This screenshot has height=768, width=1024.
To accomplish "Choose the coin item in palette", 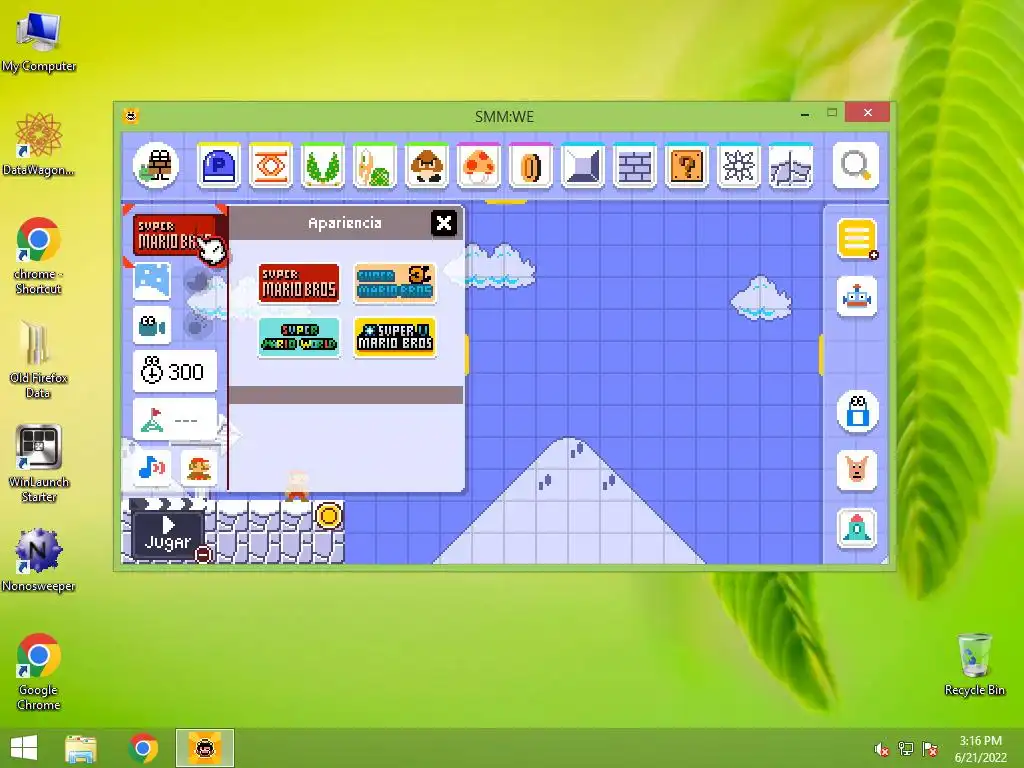I will point(530,166).
